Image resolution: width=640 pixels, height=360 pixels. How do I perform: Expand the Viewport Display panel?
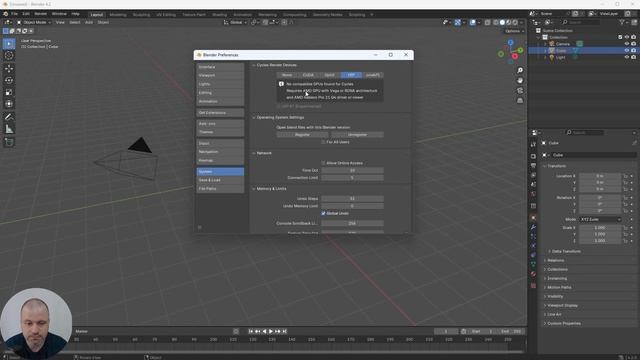[562, 305]
